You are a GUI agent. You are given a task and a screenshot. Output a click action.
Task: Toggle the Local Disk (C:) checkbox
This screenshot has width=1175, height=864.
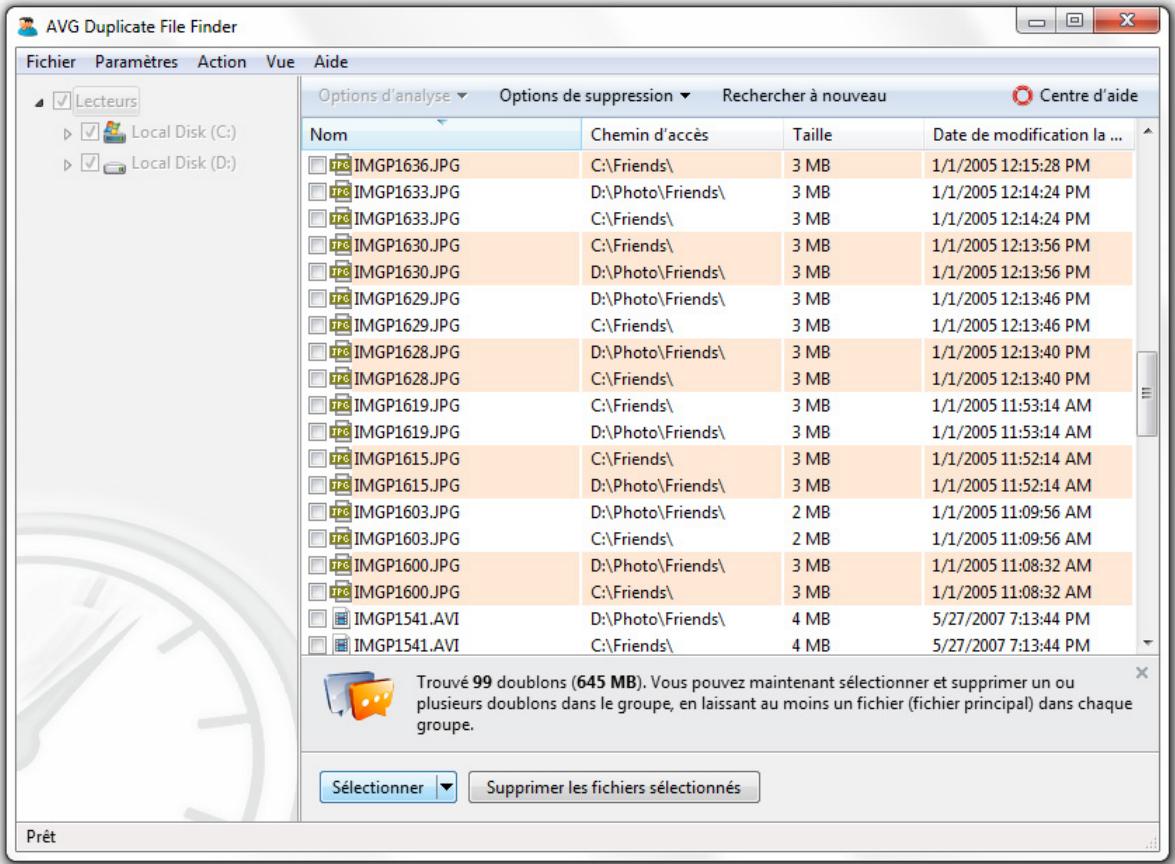coord(90,132)
